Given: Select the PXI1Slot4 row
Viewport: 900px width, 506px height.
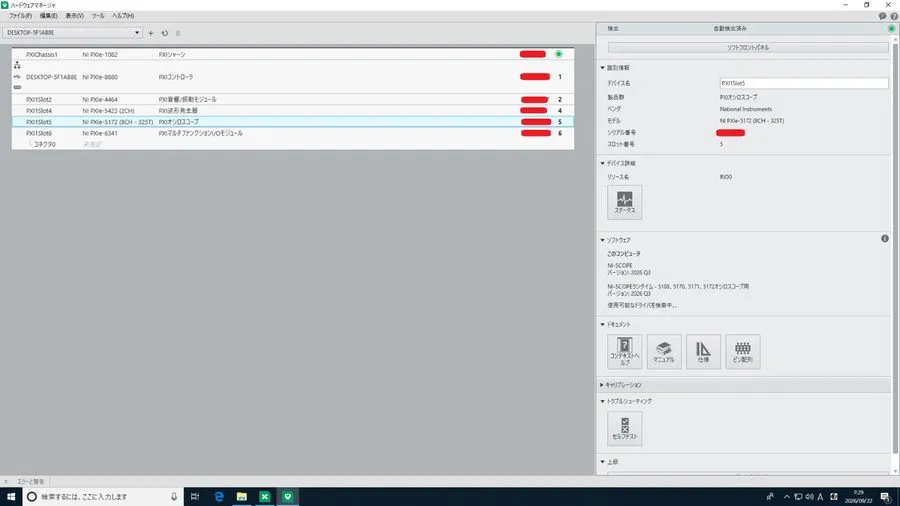Looking at the screenshot, I should pyautogui.click(x=293, y=111).
